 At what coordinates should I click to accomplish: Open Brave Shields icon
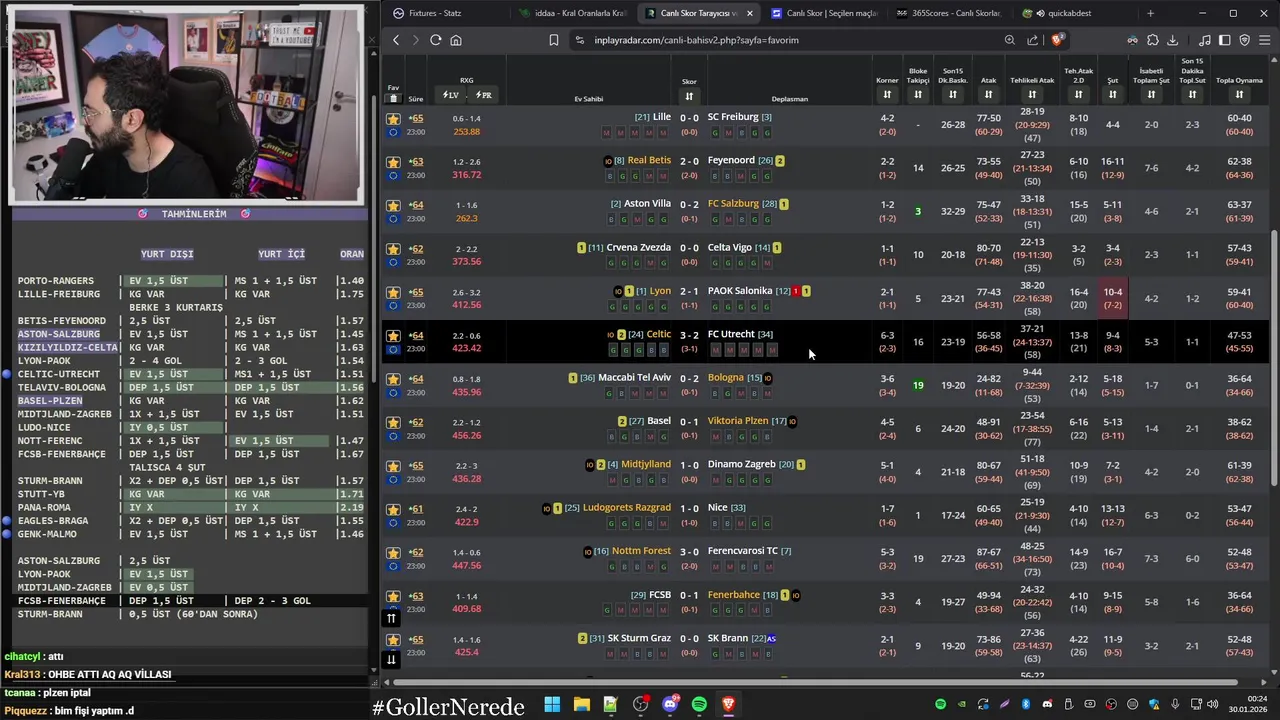[1057, 40]
